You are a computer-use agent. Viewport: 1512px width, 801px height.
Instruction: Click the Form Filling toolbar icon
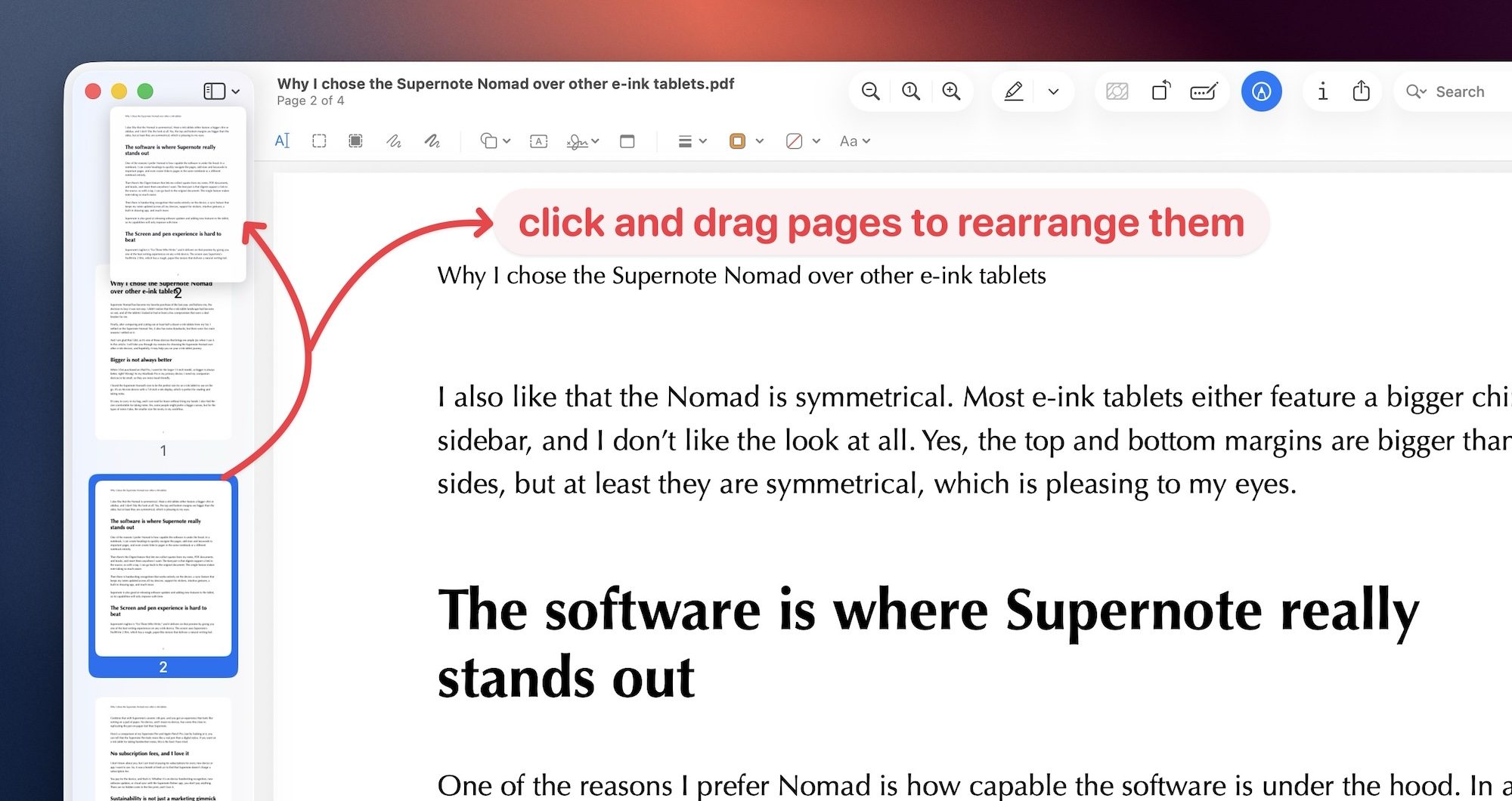pyautogui.click(x=1204, y=91)
